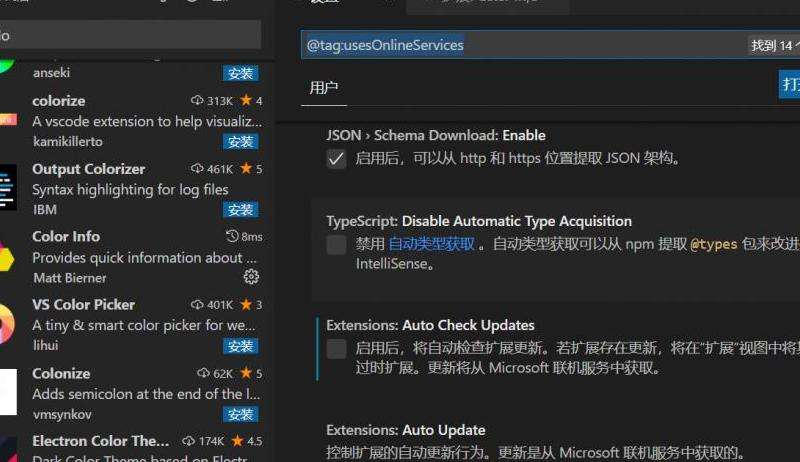Click the VS Color Picker extension icon
The width and height of the screenshot is (800, 462).
pos(7,324)
